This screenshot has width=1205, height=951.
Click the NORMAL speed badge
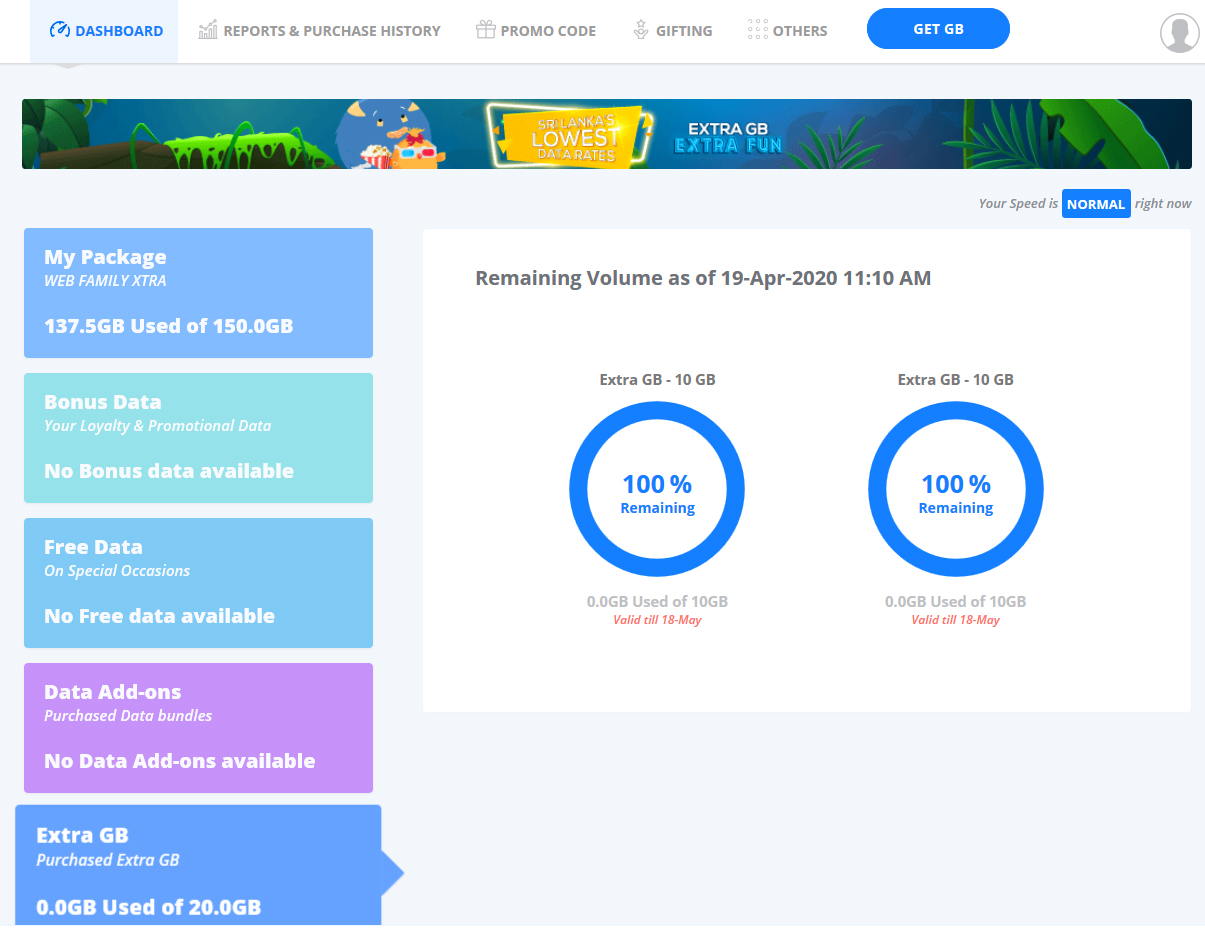[x=1096, y=204]
